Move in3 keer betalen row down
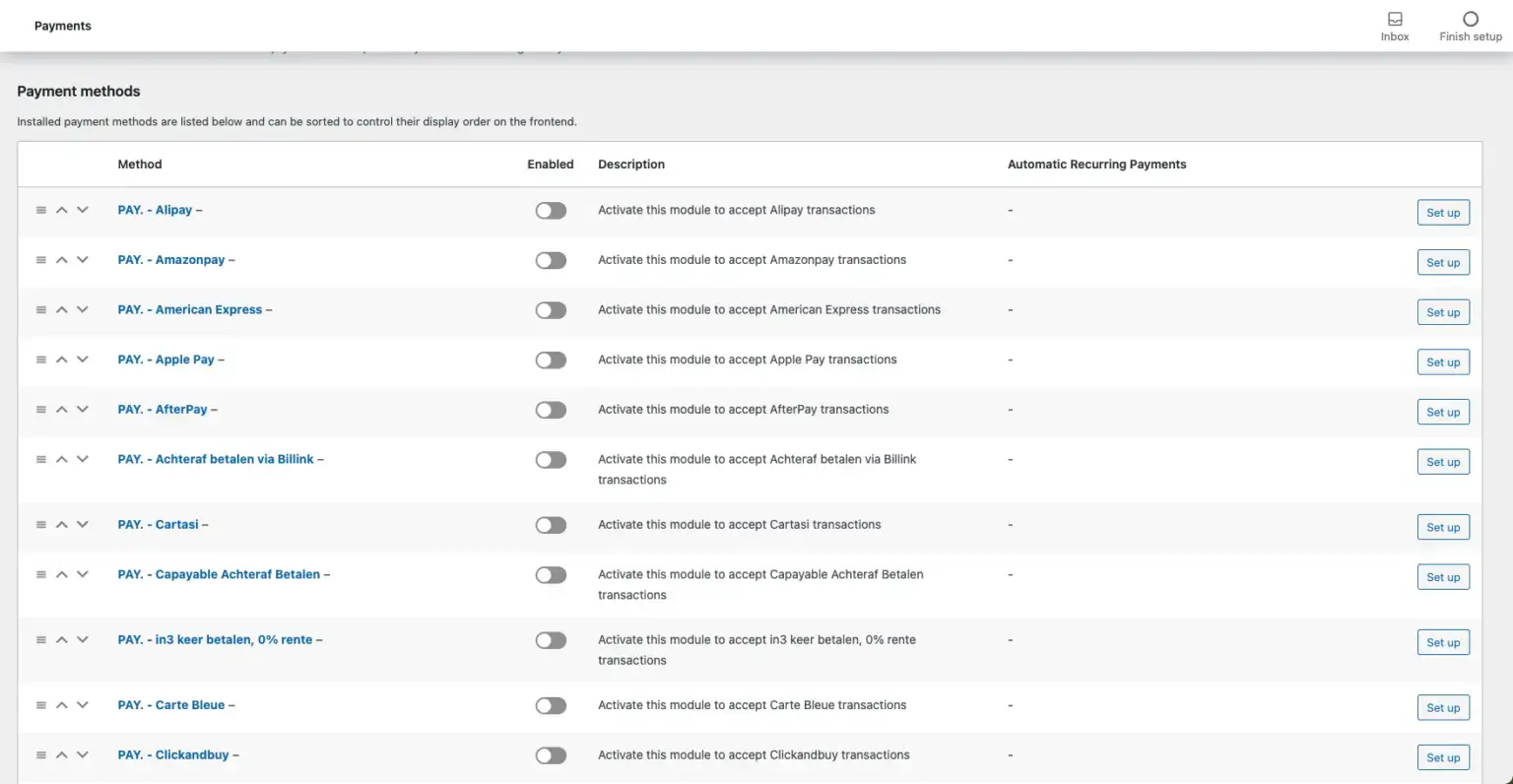The image size is (1513, 784). tap(83, 639)
